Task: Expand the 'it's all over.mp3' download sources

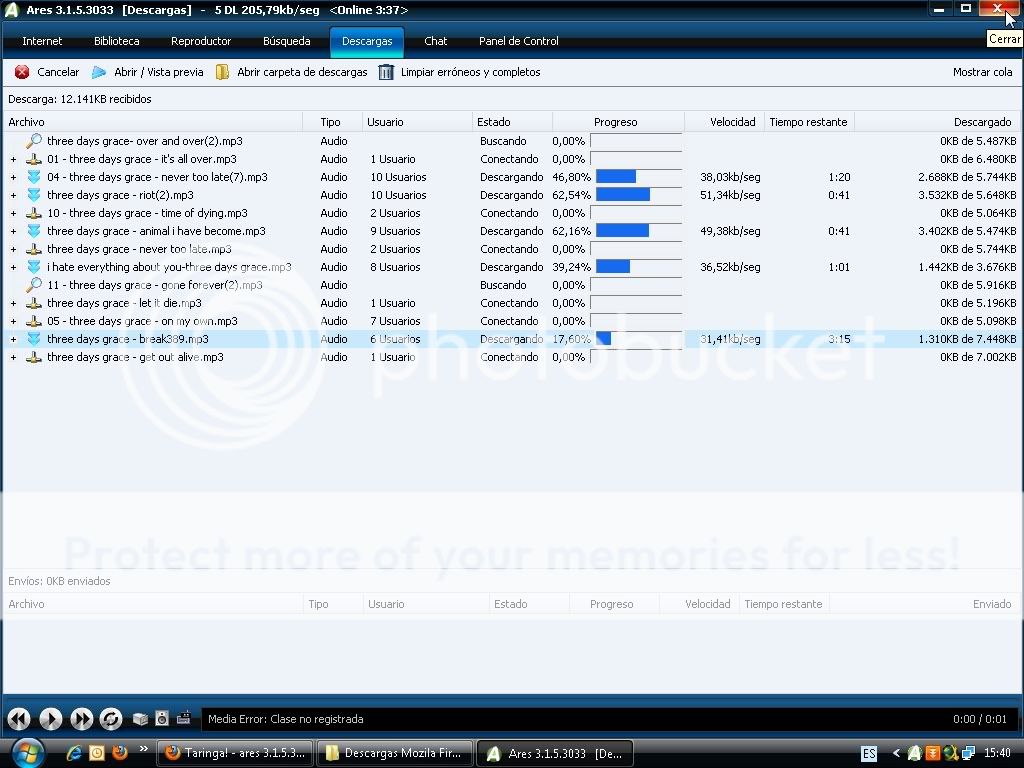Action: (x=13, y=159)
